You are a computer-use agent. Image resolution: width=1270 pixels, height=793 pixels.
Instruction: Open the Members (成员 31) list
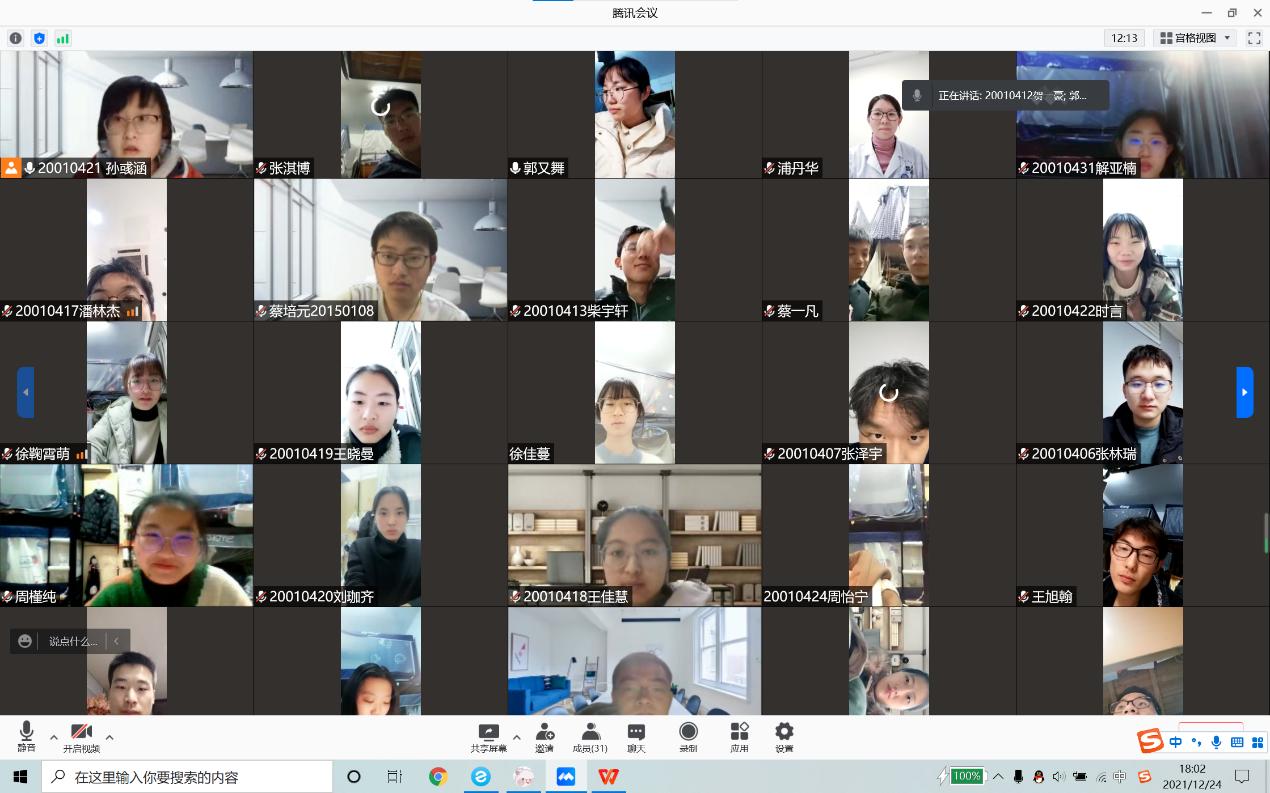[590, 737]
